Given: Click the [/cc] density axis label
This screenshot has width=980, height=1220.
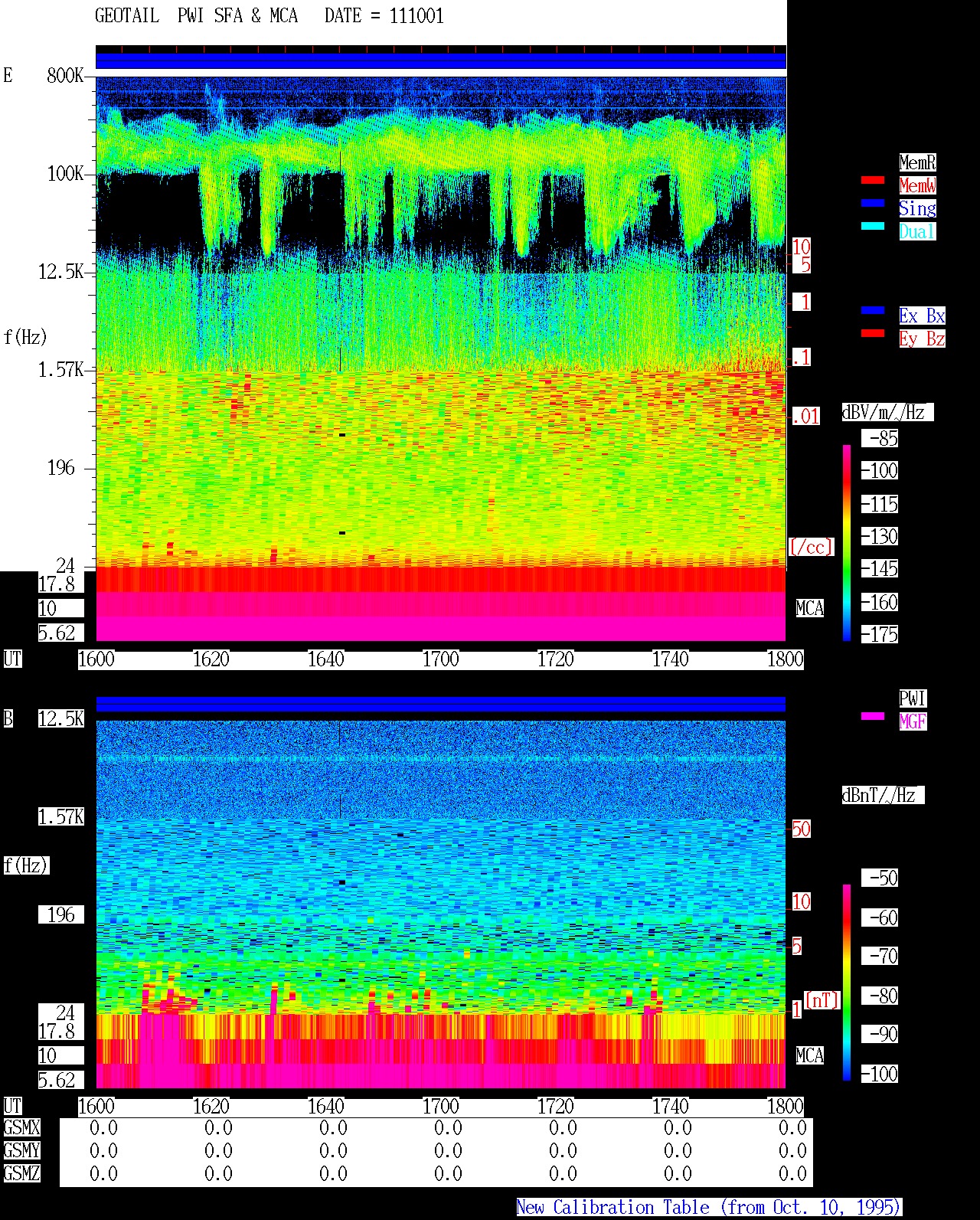Looking at the screenshot, I should pos(811,547).
